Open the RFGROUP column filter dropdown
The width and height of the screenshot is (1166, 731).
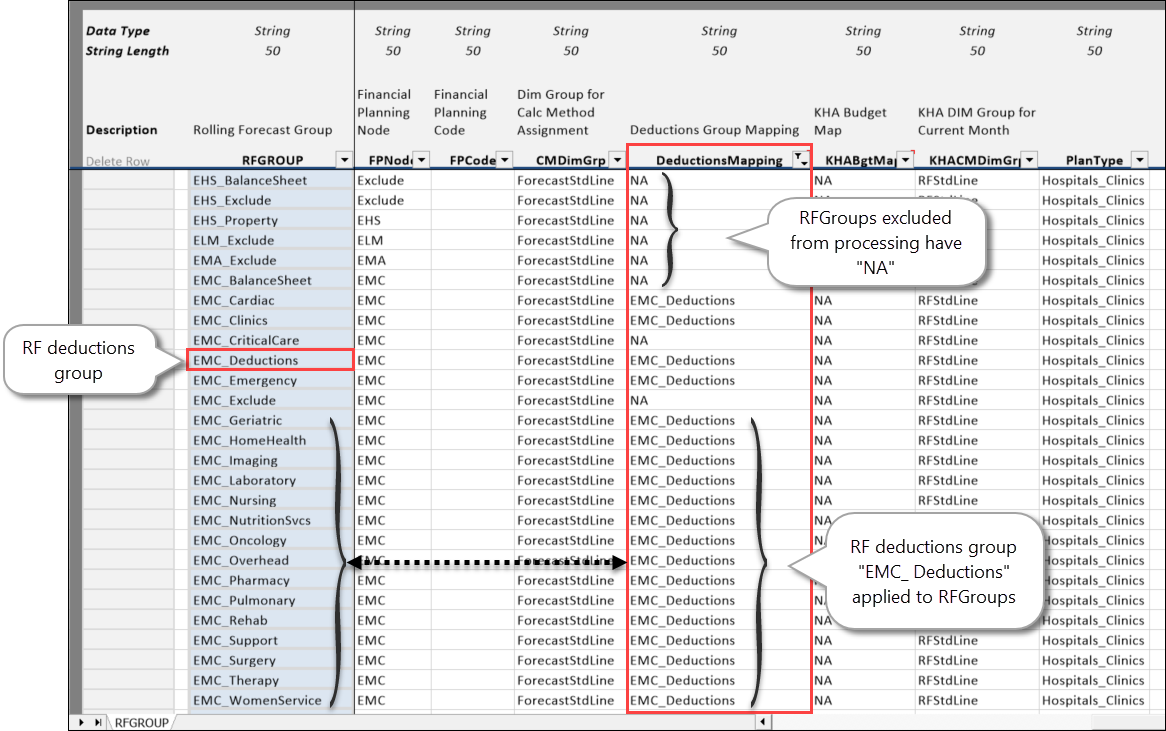[x=344, y=160]
